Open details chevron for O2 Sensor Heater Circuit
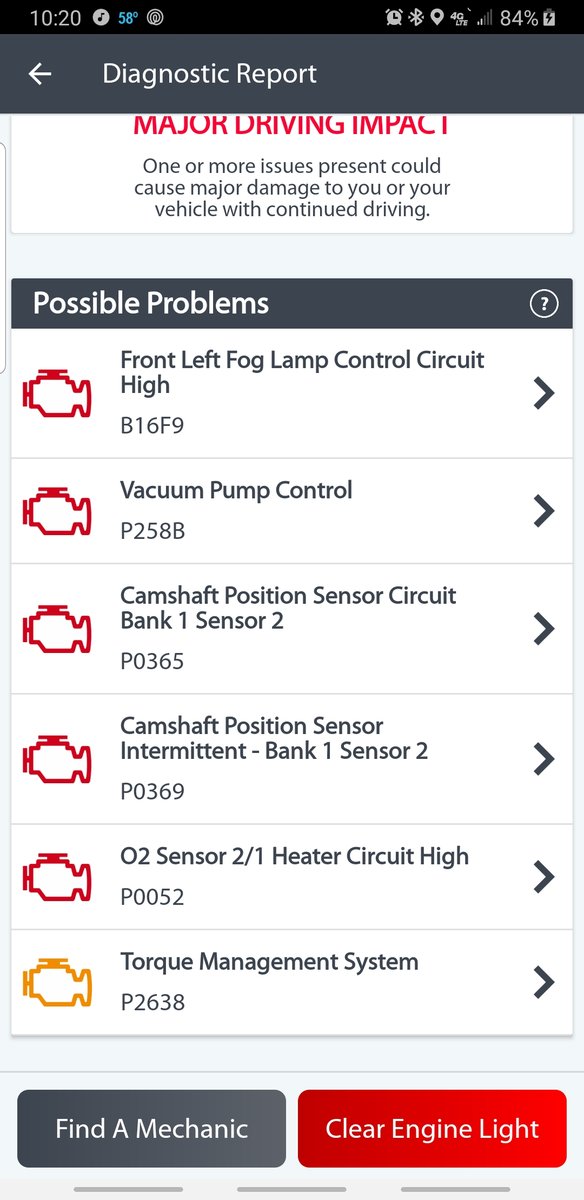 click(543, 876)
